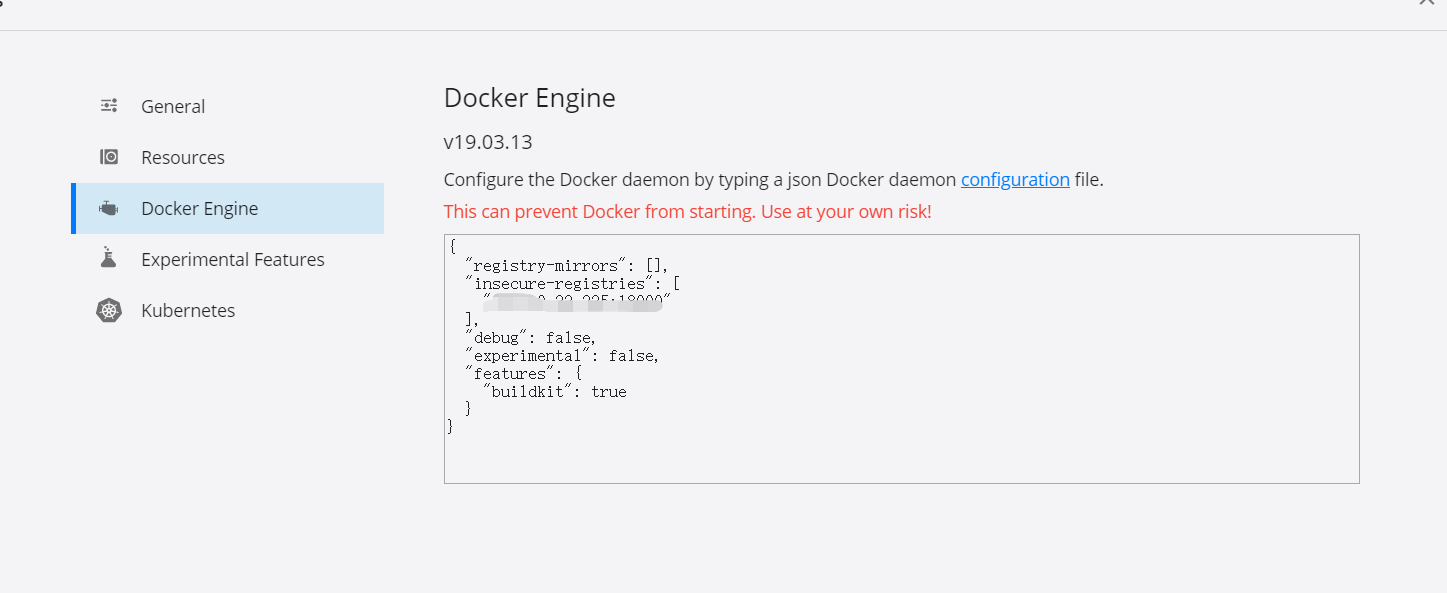Click the v19.03.13 version text
This screenshot has height=593, width=1447.
tap(487, 141)
